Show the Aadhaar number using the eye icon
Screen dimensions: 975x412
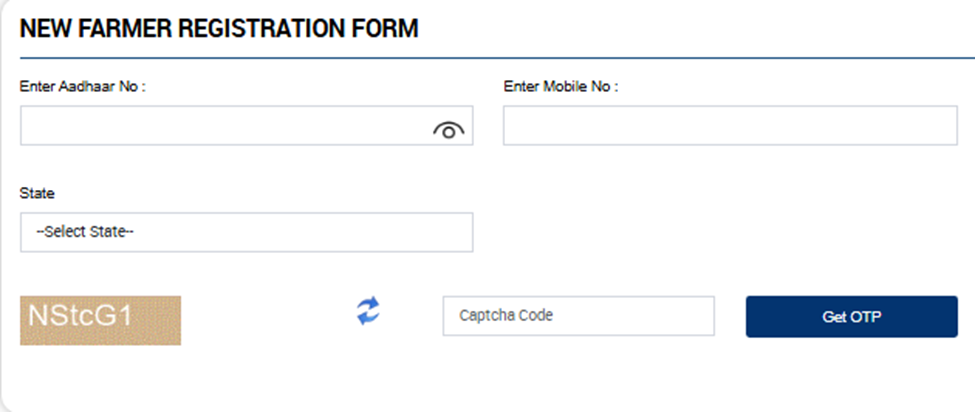[448, 130]
